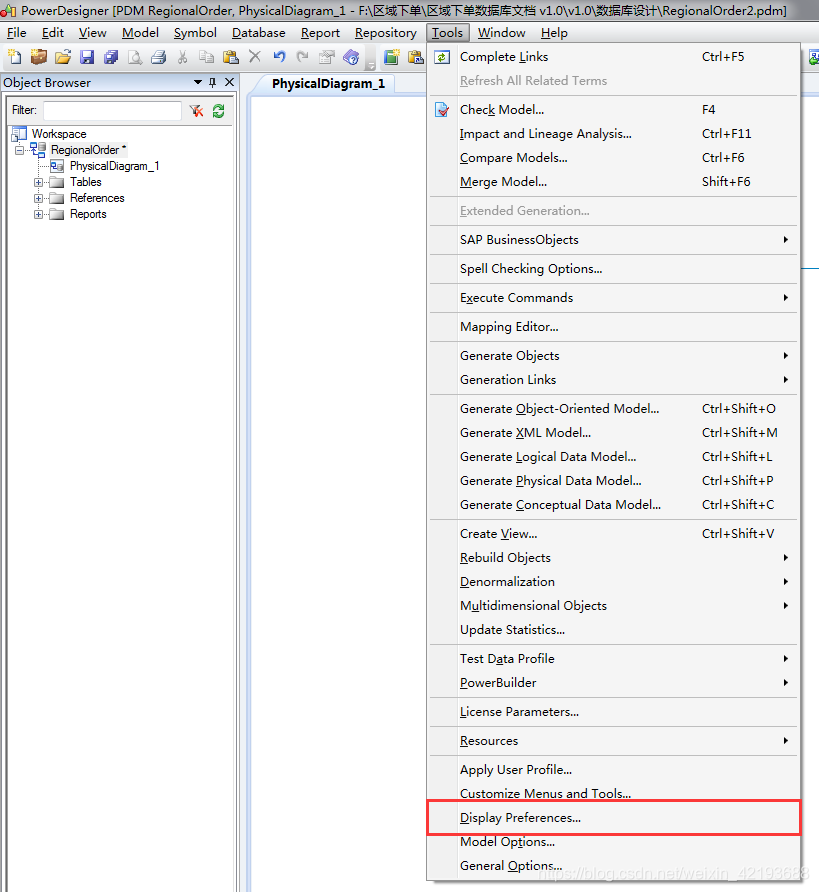The width and height of the screenshot is (819, 892).
Task: Open Display Preferences
Action: 614,817
